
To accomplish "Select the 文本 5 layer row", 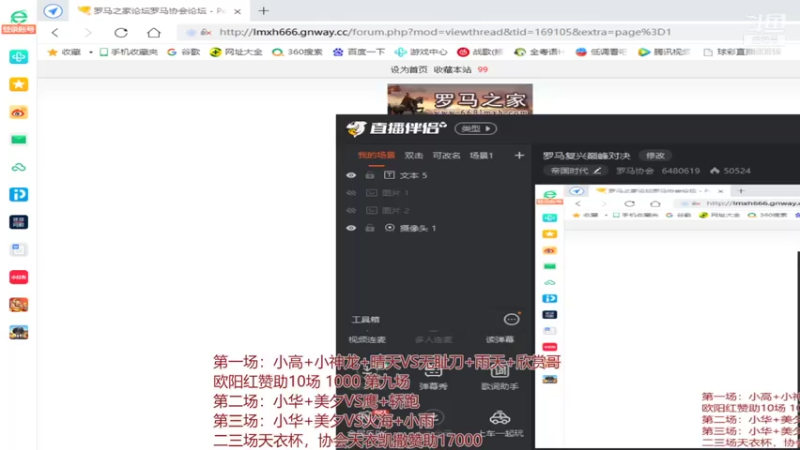I will point(433,175).
